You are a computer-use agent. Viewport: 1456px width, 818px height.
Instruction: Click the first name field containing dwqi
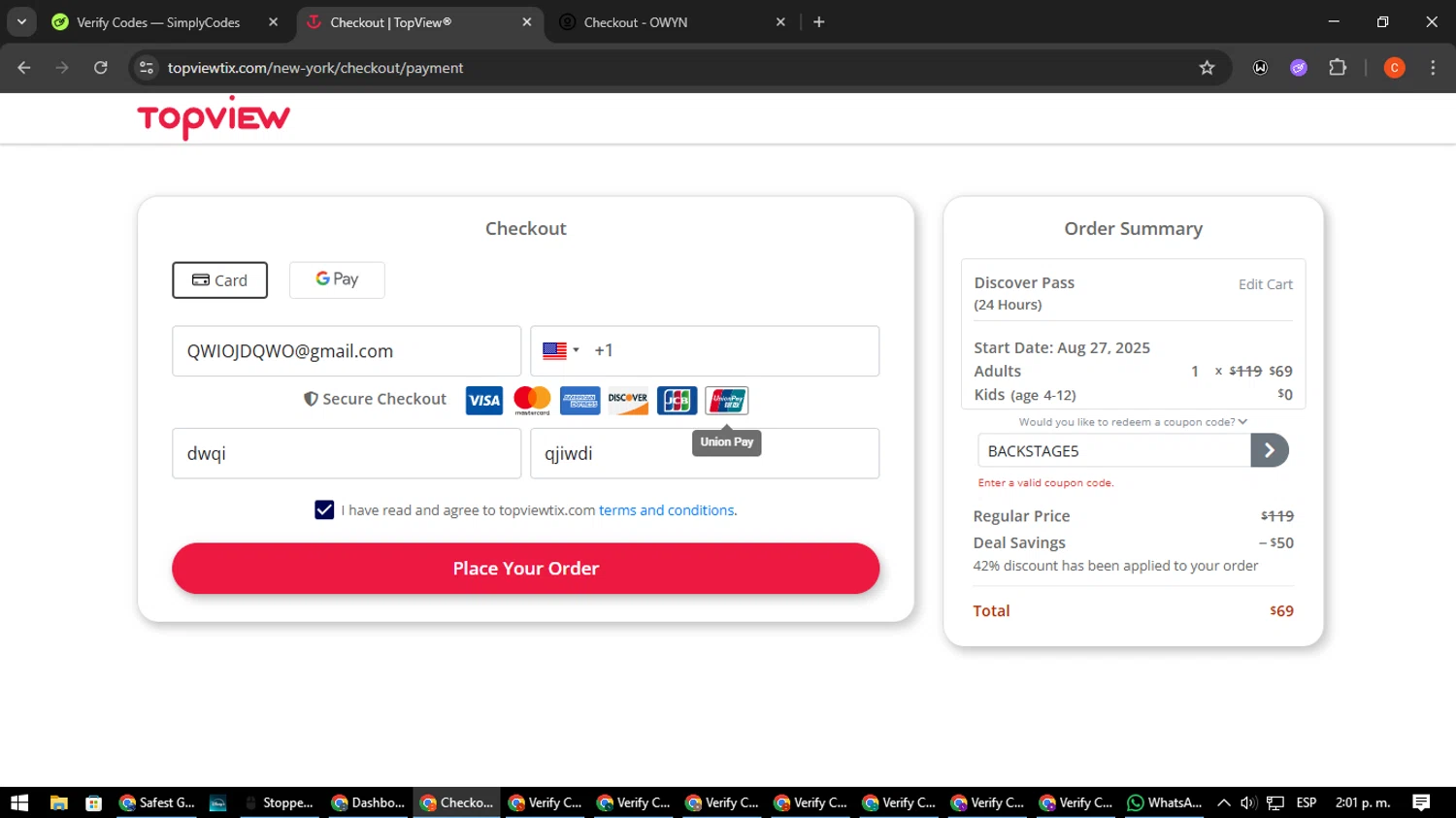point(347,453)
